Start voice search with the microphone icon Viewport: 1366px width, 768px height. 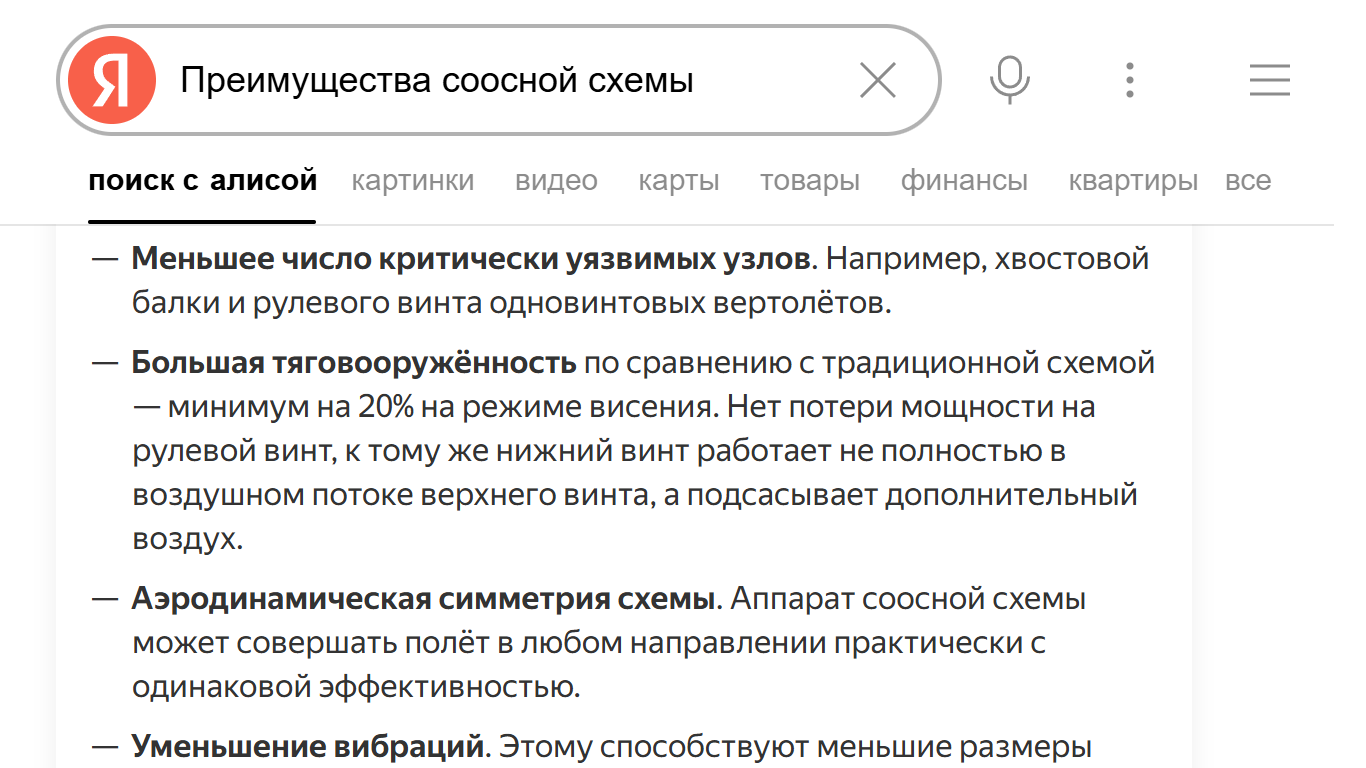point(1009,80)
